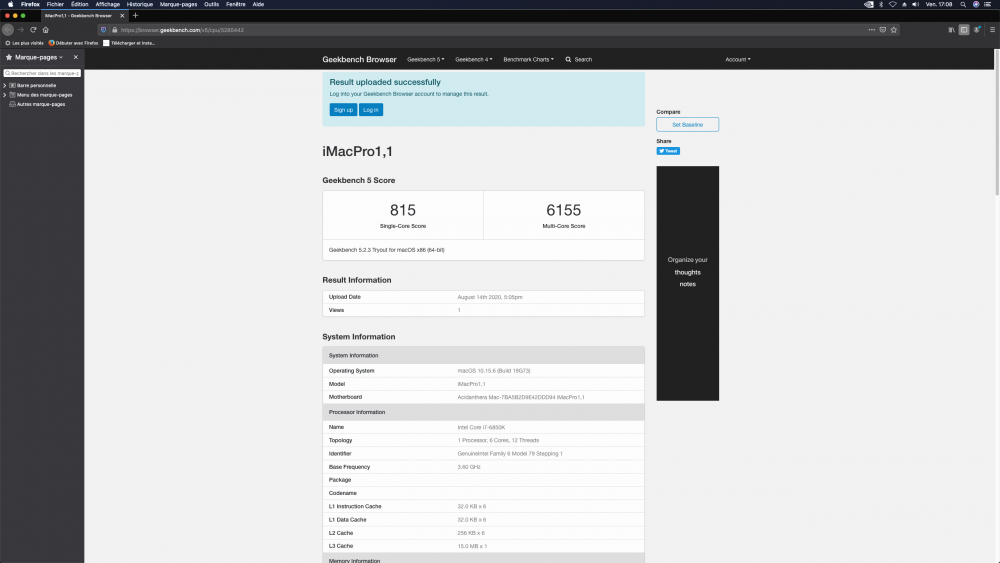1000x563 pixels.
Task: Click the bookmarks sidebar search field
Action: (42, 73)
